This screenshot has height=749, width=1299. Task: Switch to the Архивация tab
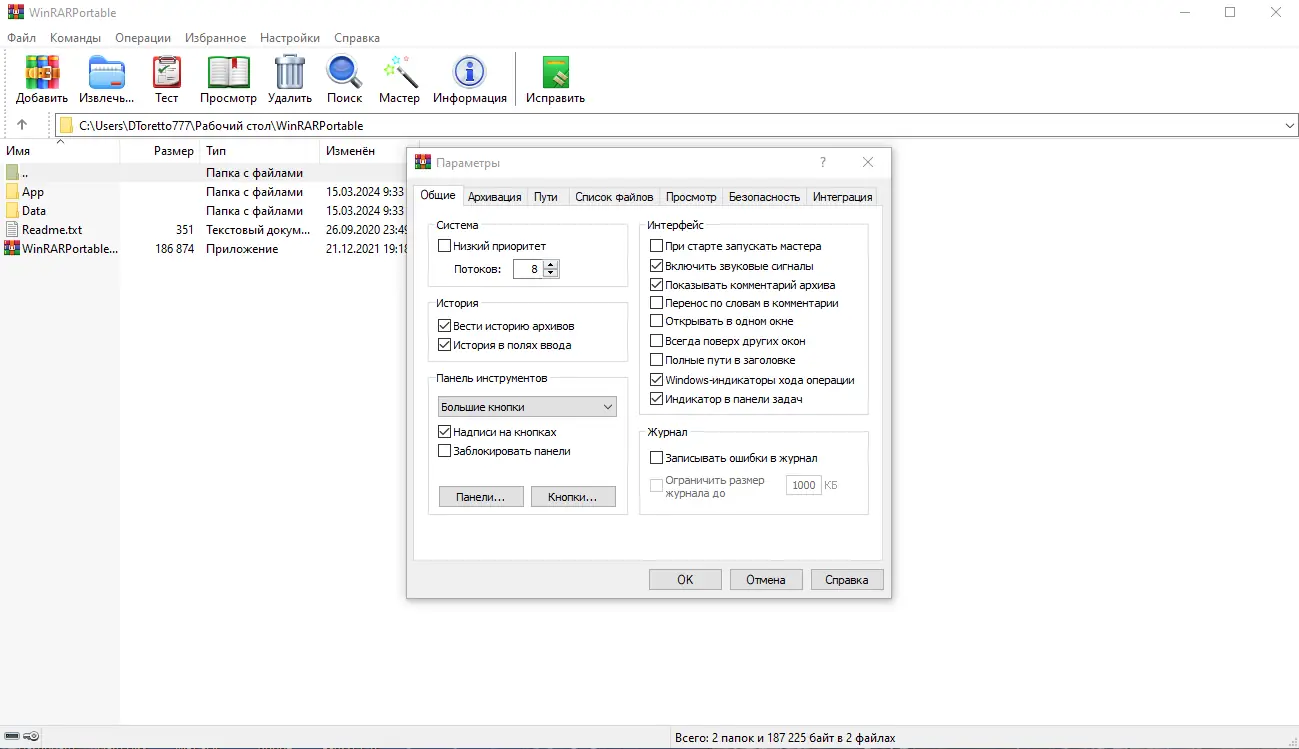(x=495, y=197)
